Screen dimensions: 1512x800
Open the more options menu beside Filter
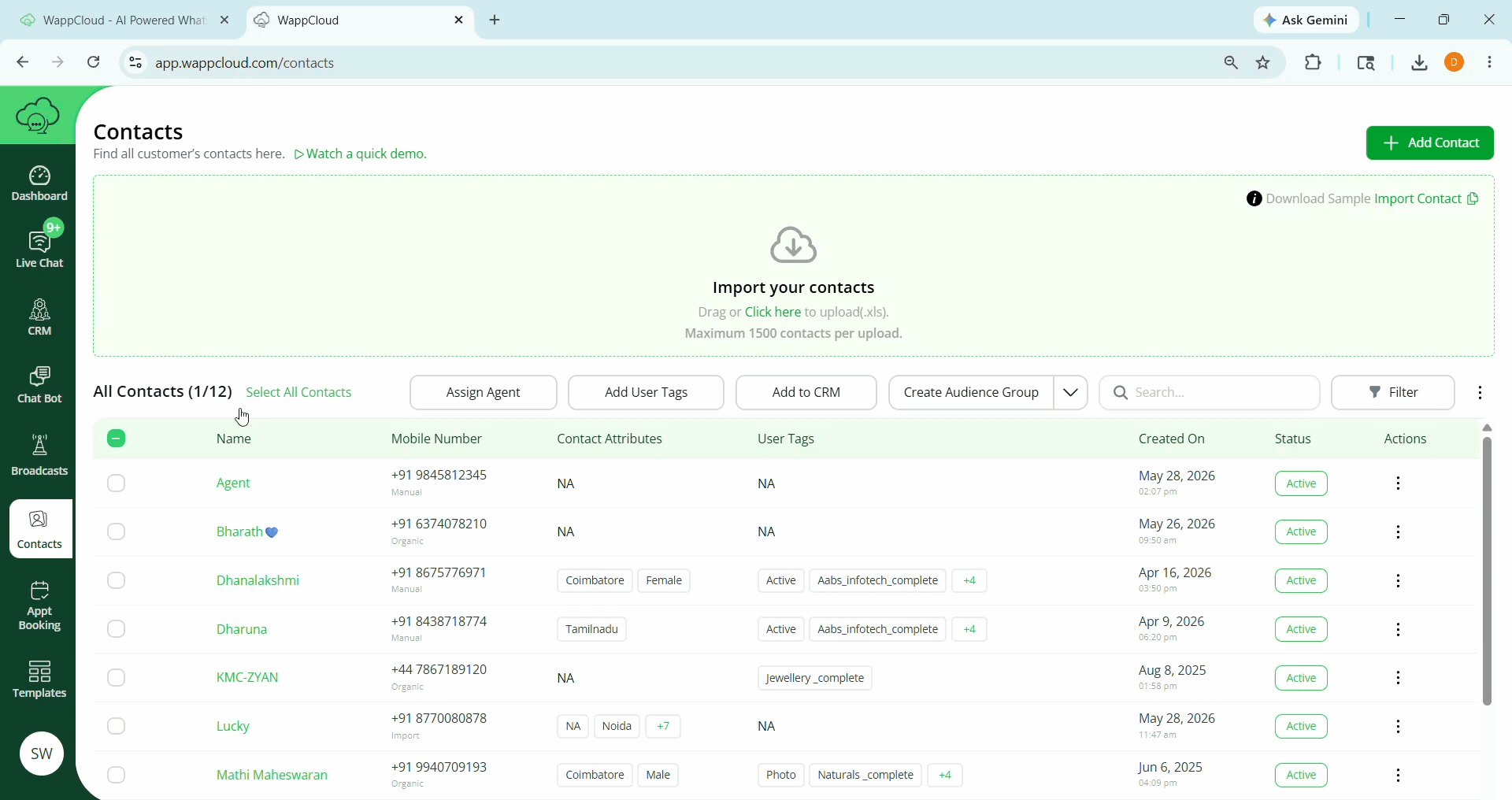(x=1480, y=392)
